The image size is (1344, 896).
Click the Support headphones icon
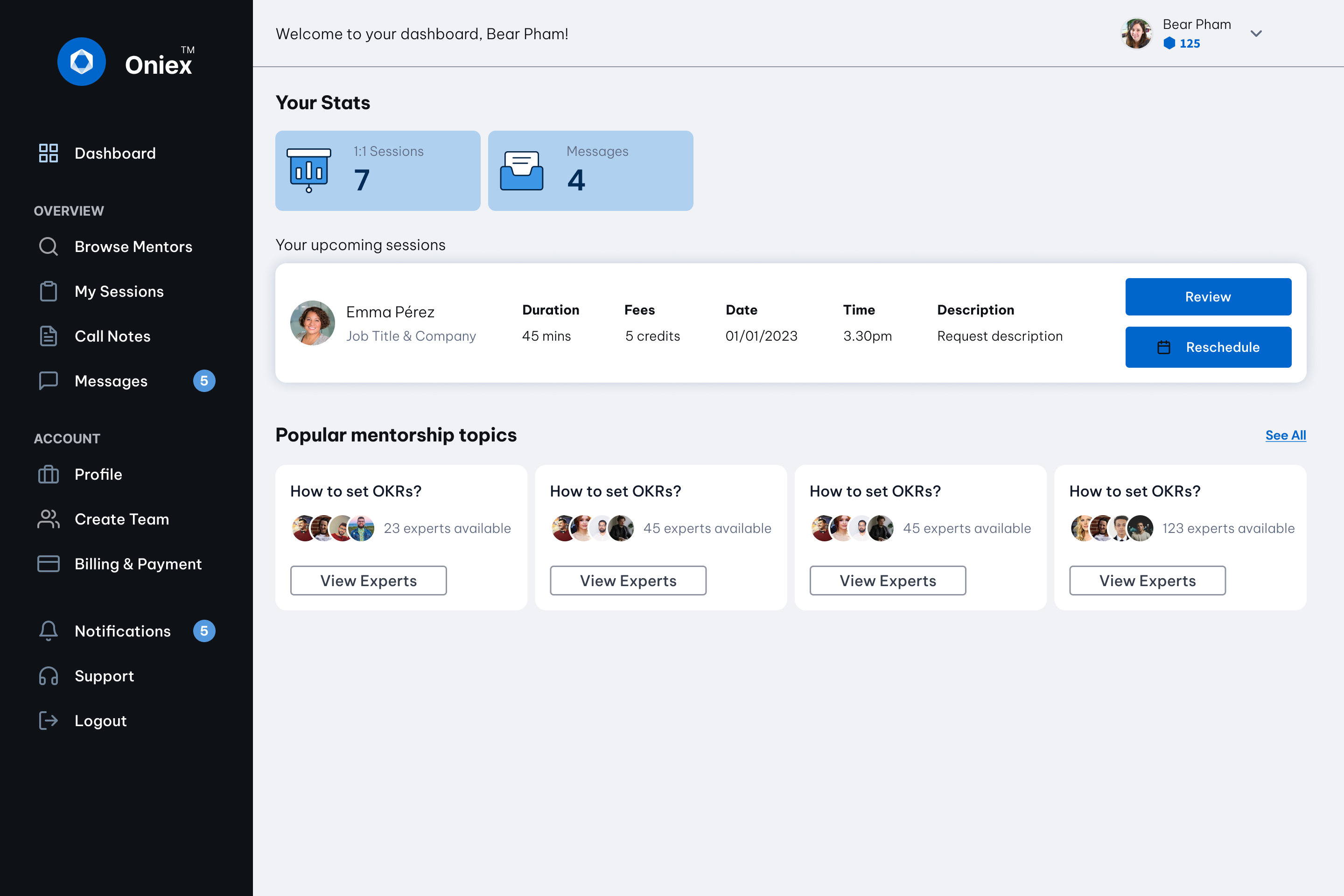(x=48, y=676)
